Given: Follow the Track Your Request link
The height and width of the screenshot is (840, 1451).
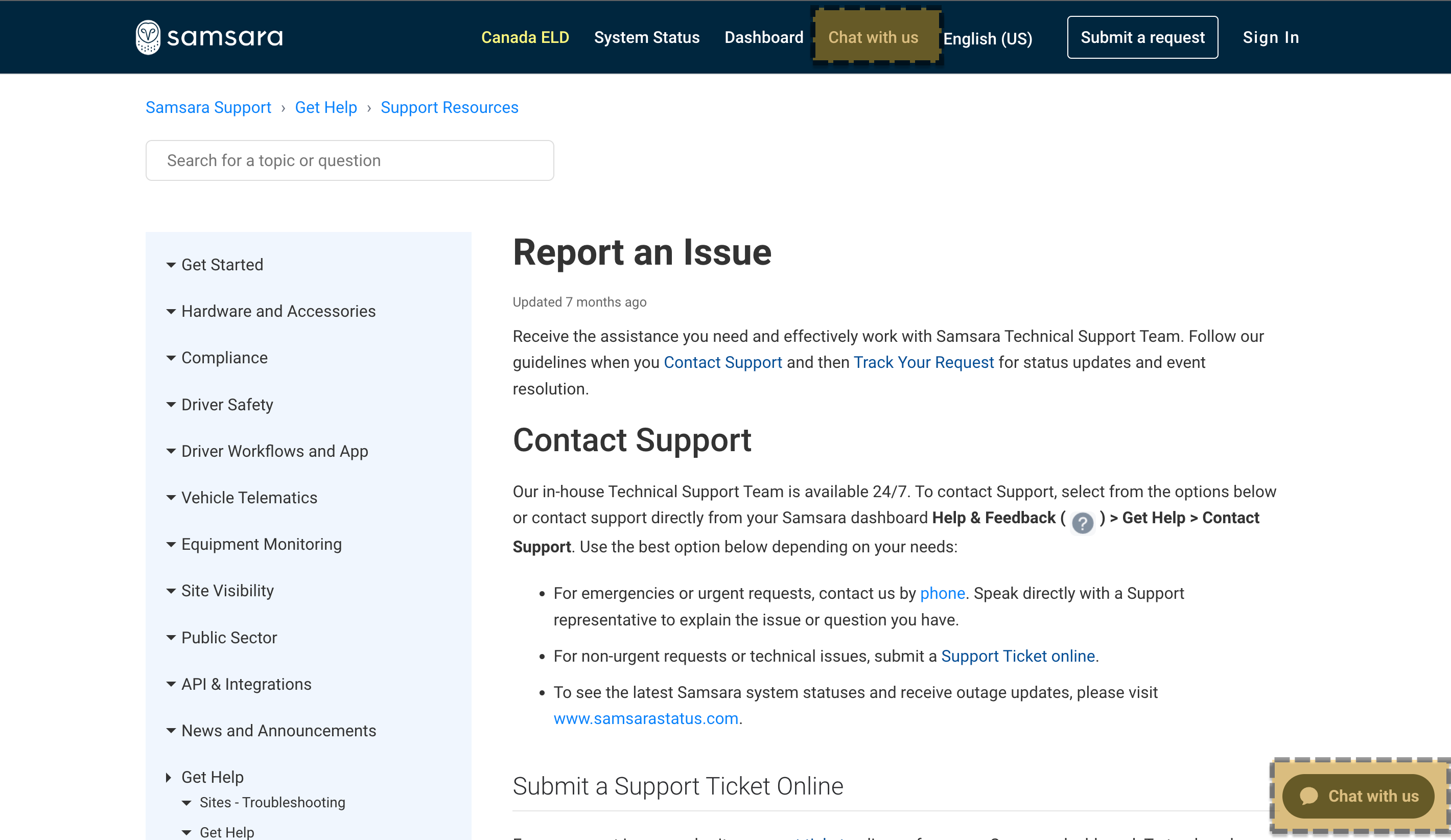Looking at the screenshot, I should 924,362.
